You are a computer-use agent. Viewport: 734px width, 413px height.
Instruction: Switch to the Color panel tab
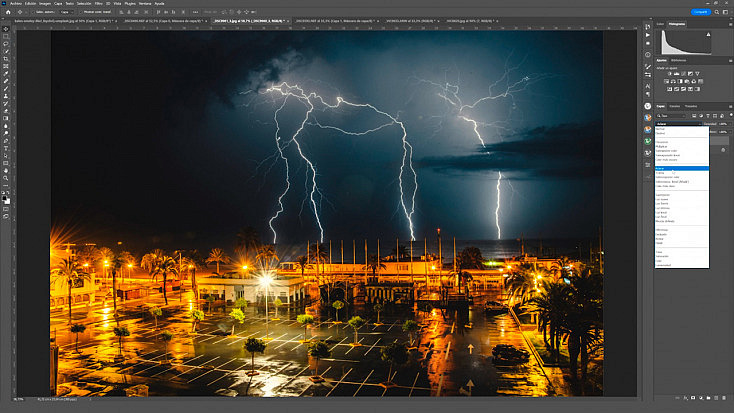[660, 24]
